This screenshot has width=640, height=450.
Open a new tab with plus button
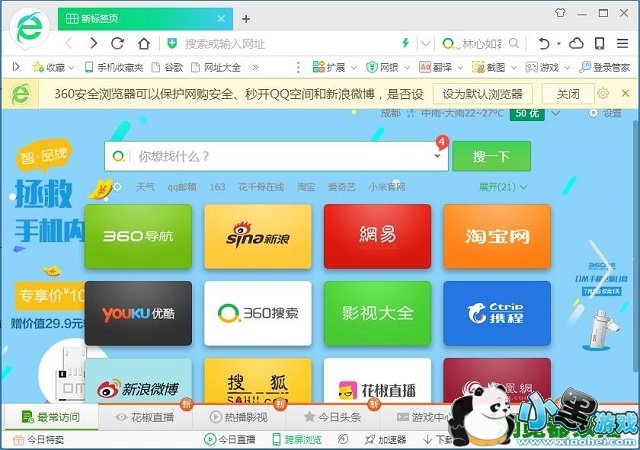coord(246,19)
